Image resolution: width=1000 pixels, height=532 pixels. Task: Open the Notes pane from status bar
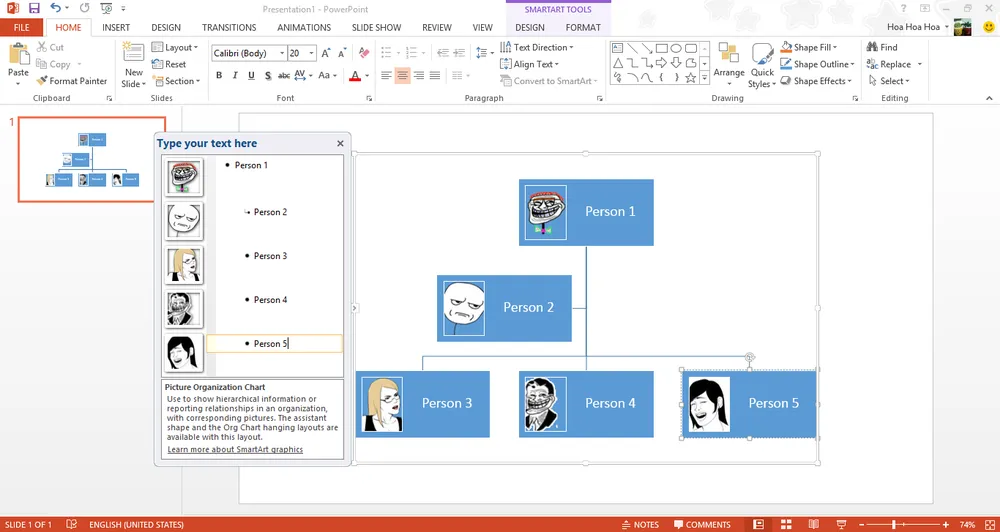640,524
